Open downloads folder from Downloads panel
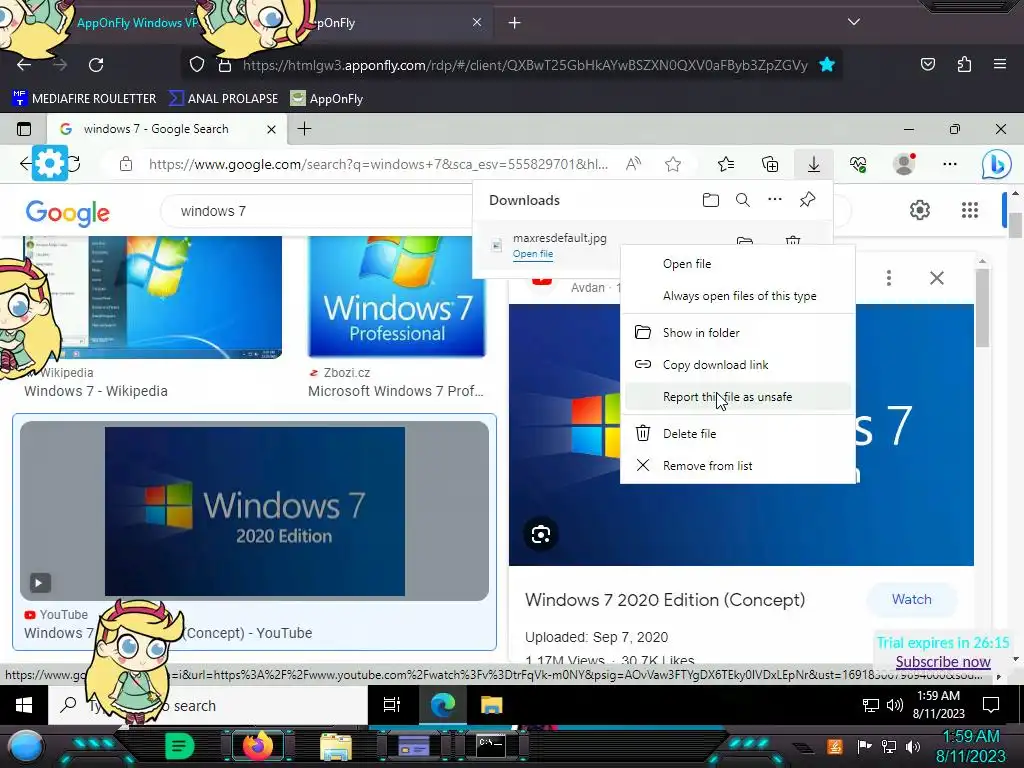The image size is (1024, 768). point(711,200)
